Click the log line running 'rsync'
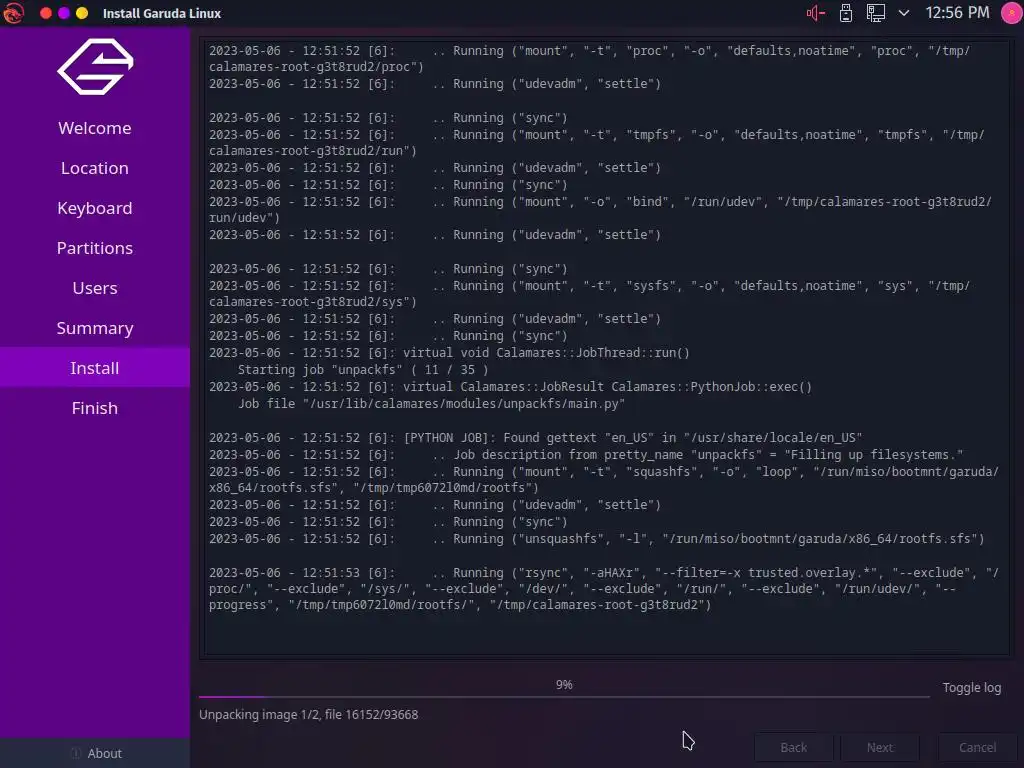The width and height of the screenshot is (1024, 768). pyautogui.click(x=604, y=588)
